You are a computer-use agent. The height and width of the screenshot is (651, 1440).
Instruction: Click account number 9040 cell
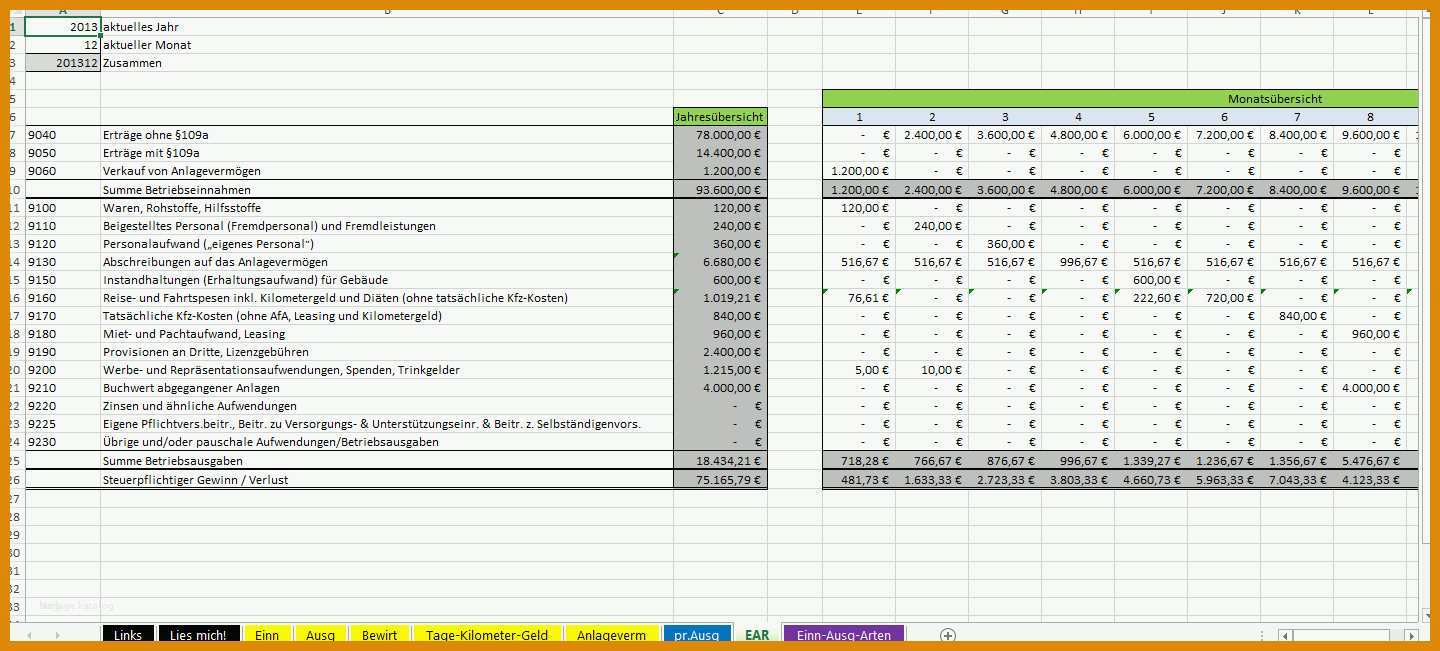[62, 135]
